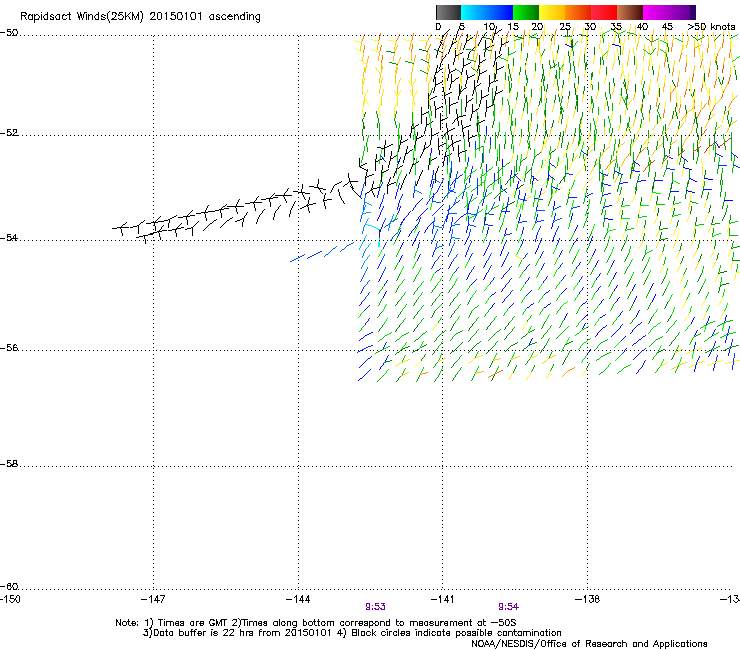The image size is (740, 650).
Task: Click the -138 longitude axis label
Action: [x=588, y=599]
